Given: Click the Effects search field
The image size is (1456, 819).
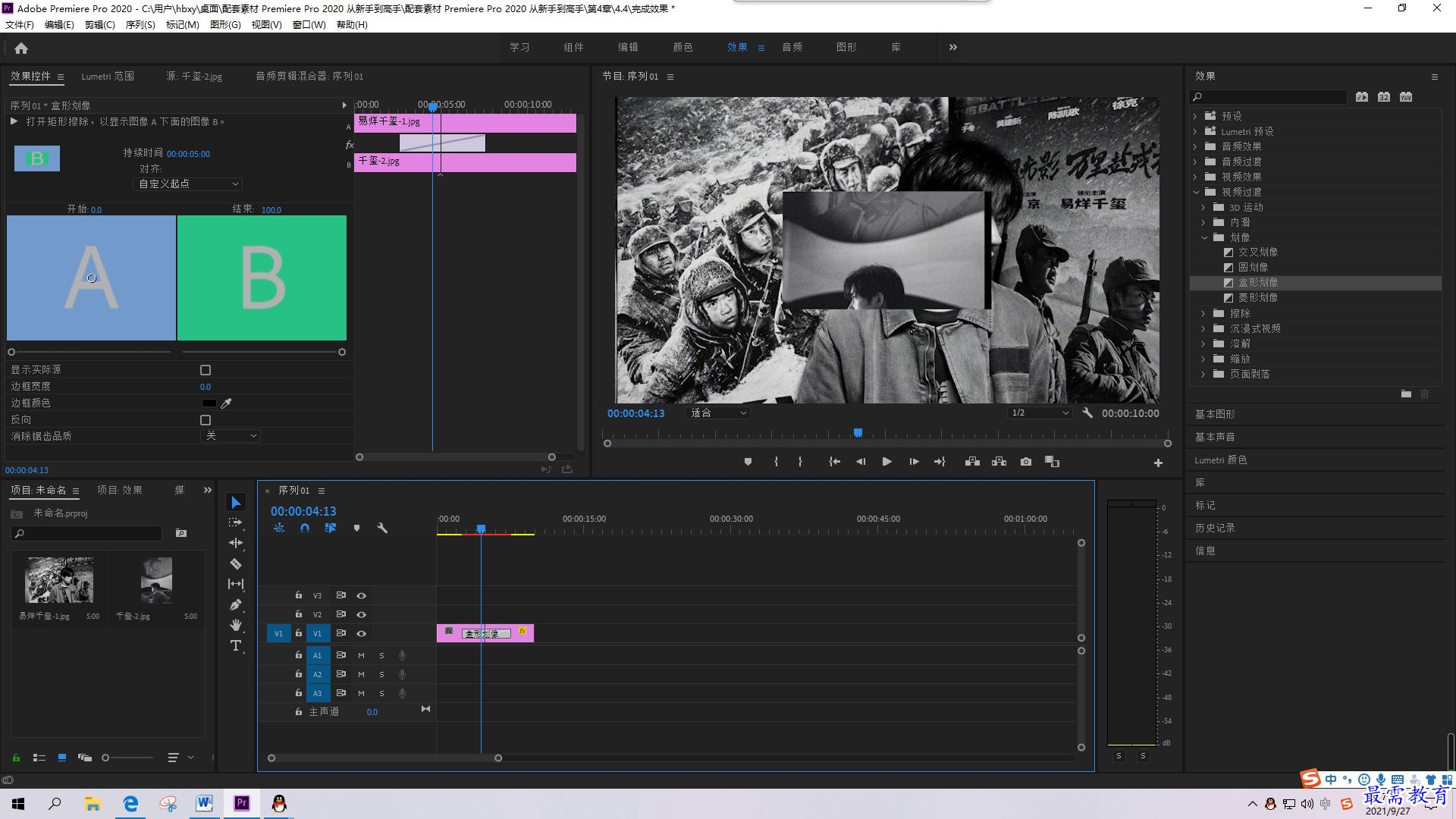Looking at the screenshot, I should (1268, 97).
